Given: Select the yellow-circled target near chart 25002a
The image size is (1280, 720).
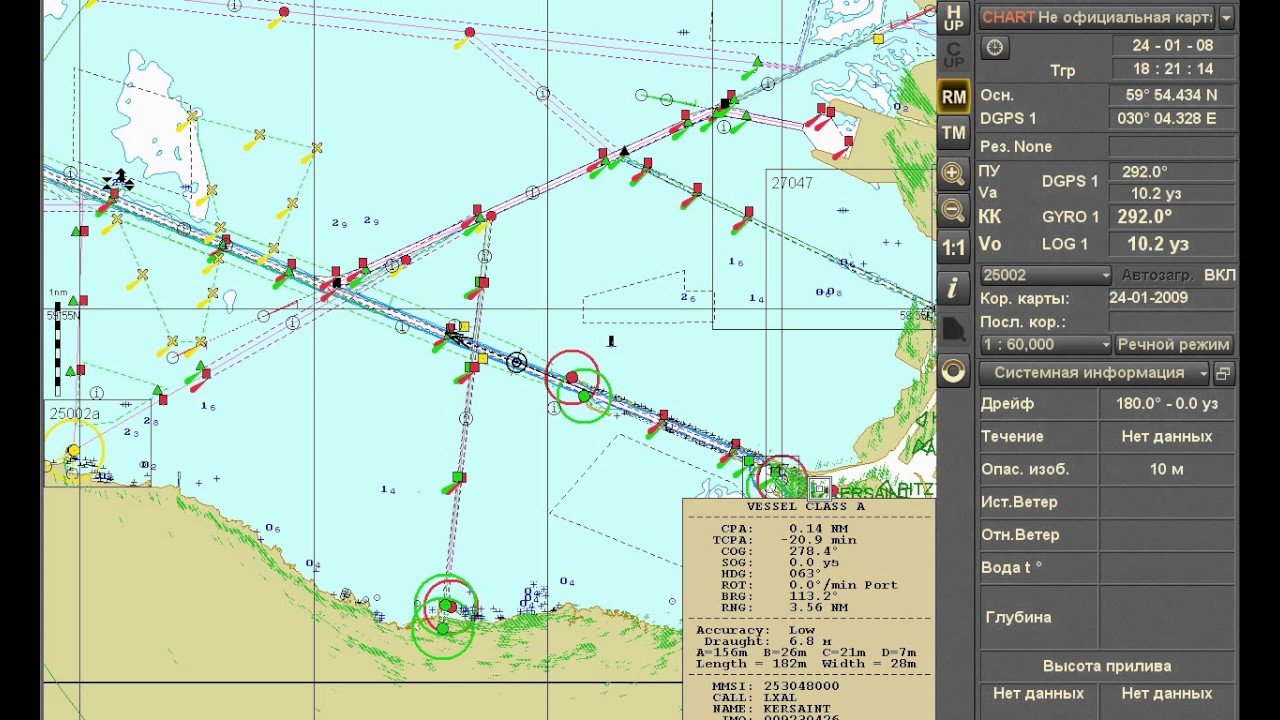Looking at the screenshot, I should pyautogui.click(x=73, y=450).
